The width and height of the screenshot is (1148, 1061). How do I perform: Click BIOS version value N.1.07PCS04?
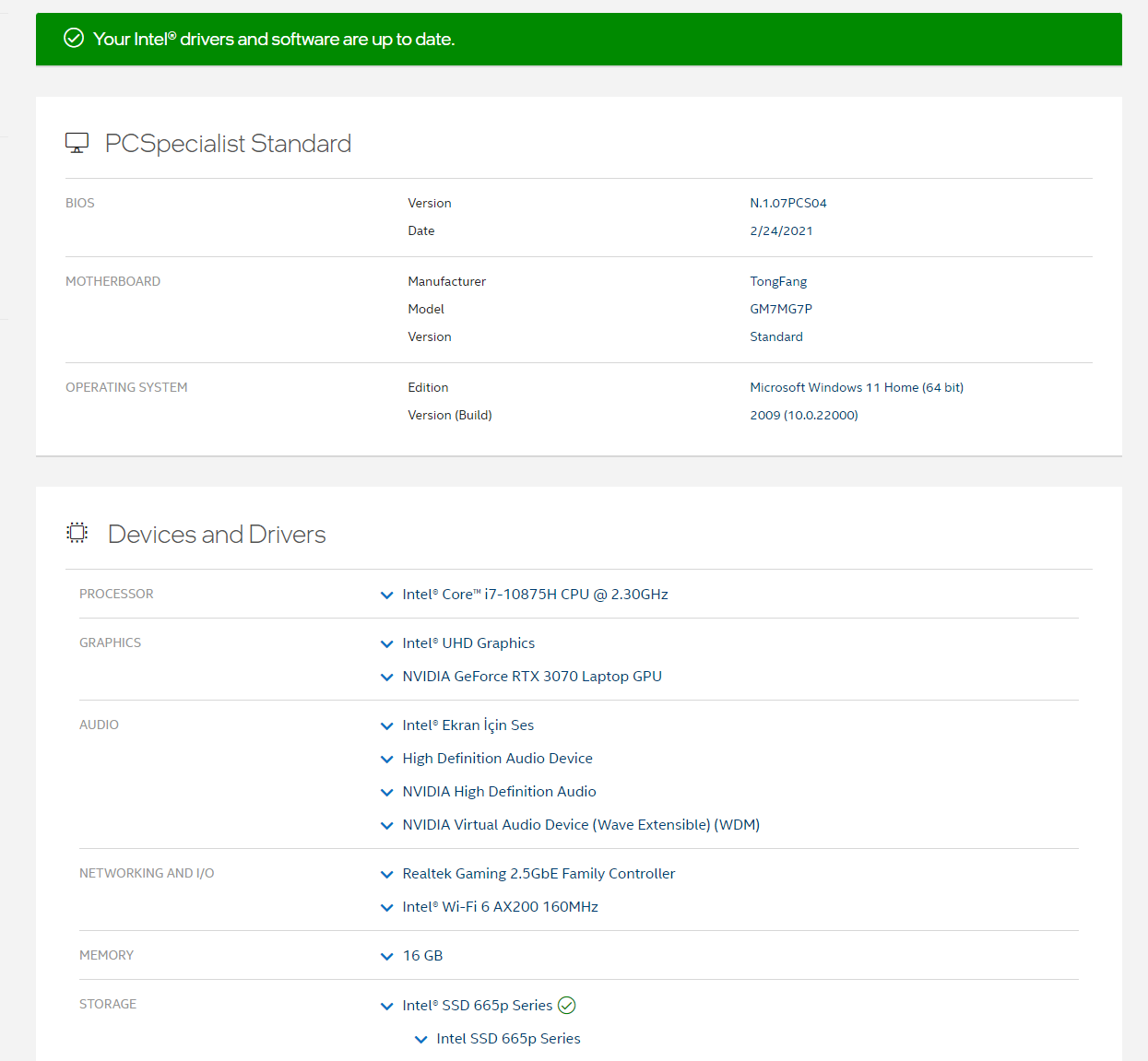click(x=788, y=203)
